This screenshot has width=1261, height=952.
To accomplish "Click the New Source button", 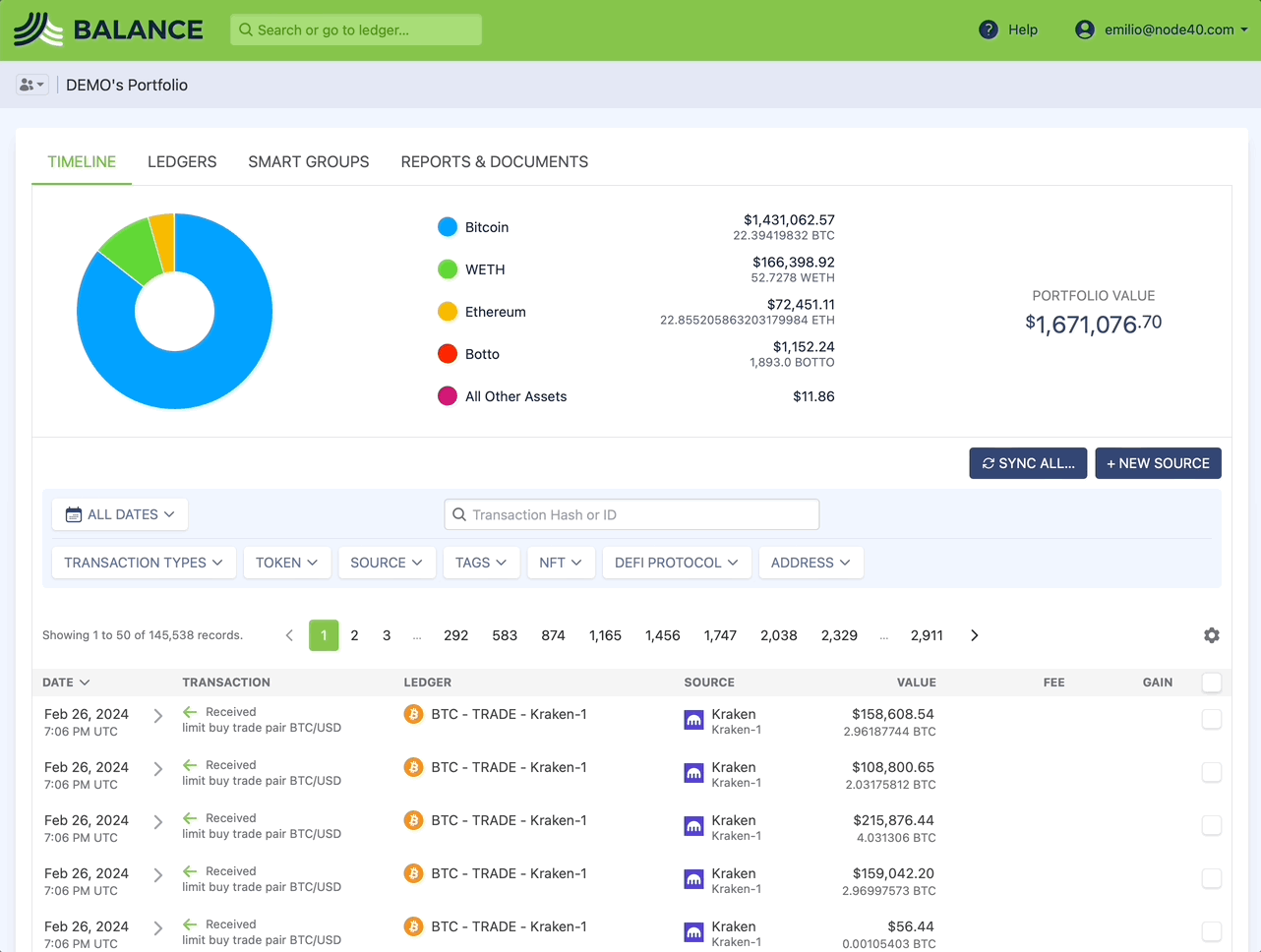I will [x=1158, y=463].
